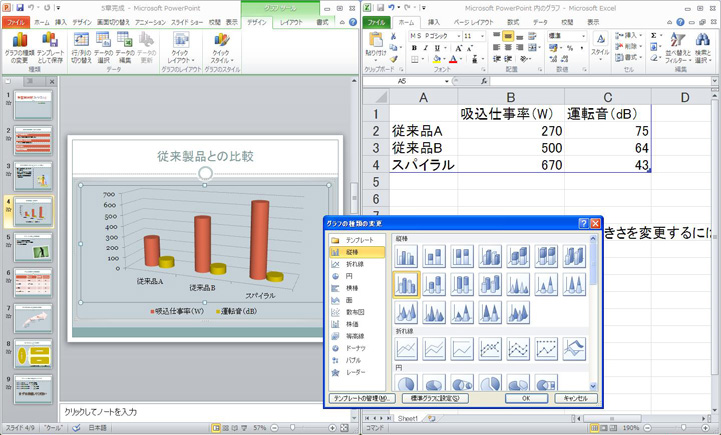Click PowerPoint Help question mark icon
Image resolution: width=721 pixels, height=435 pixels.
353,22
